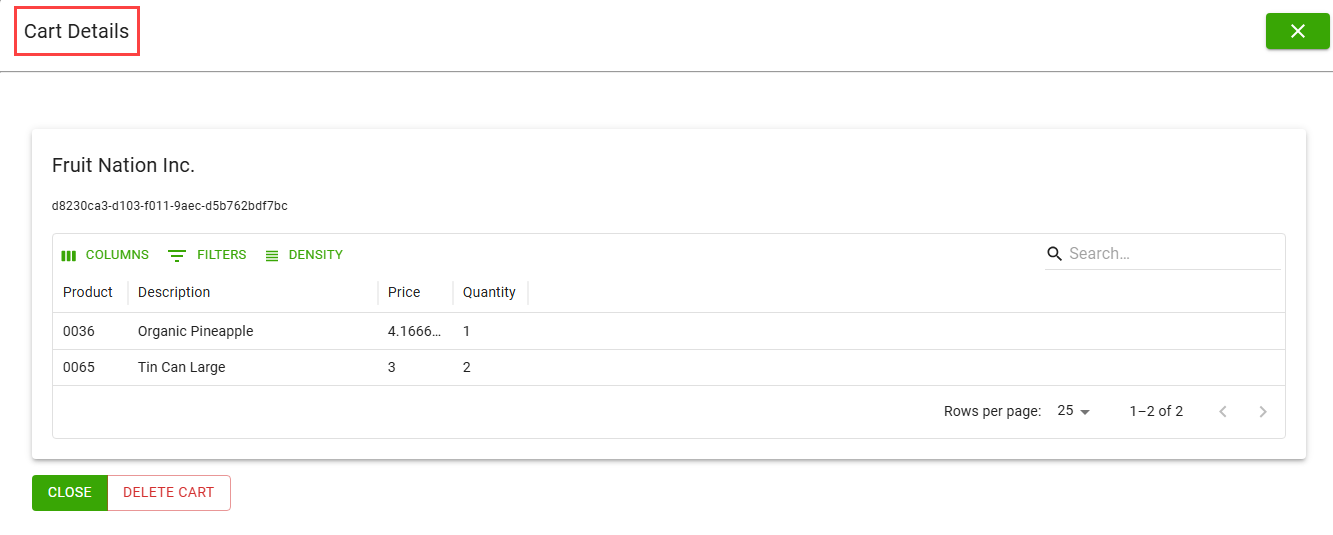Sort by Quantity column header
Viewport: 1333px width, 535px height.
tap(489, 292)
